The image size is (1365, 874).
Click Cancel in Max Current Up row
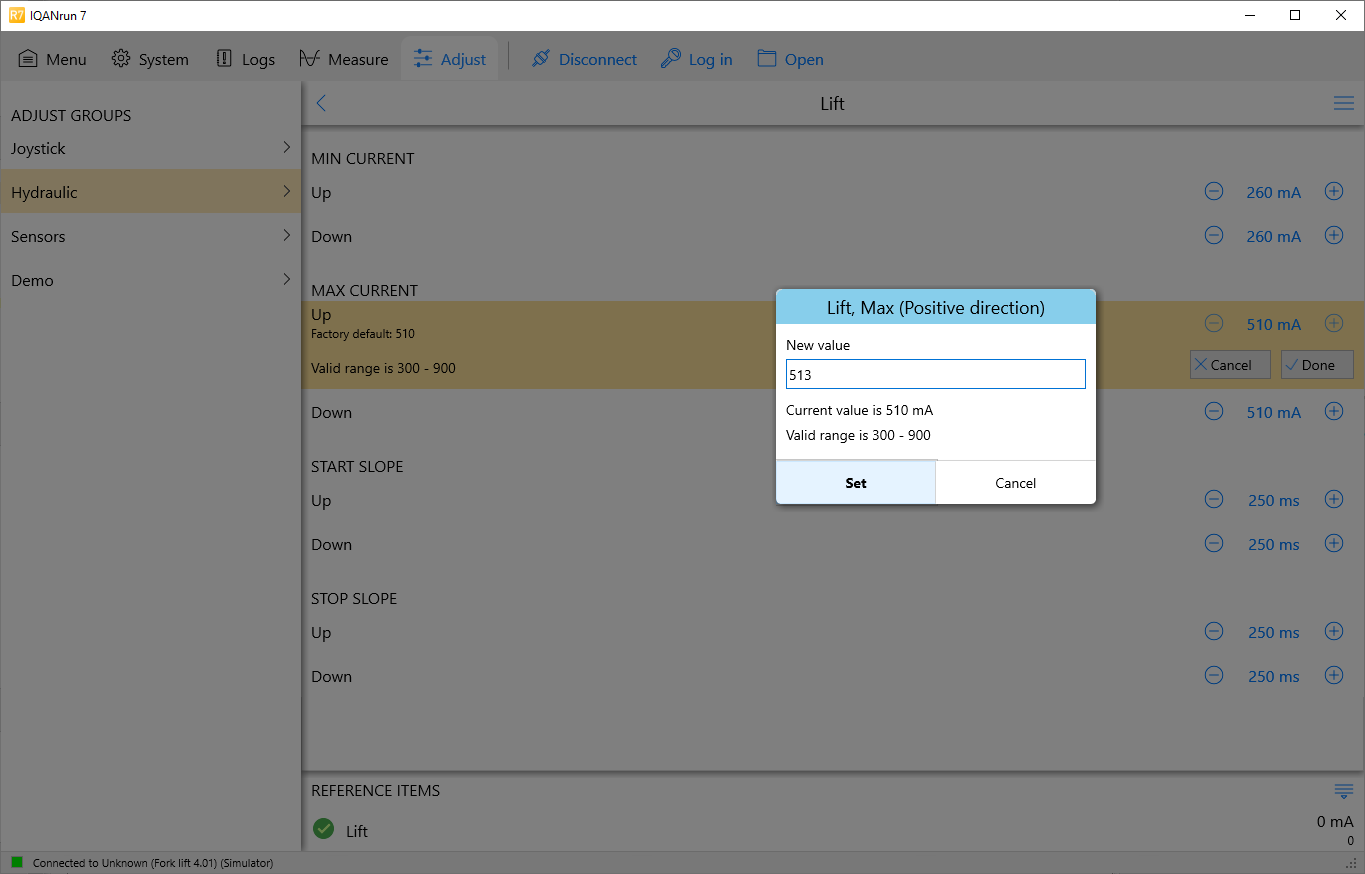click(x=1230, y=365)
